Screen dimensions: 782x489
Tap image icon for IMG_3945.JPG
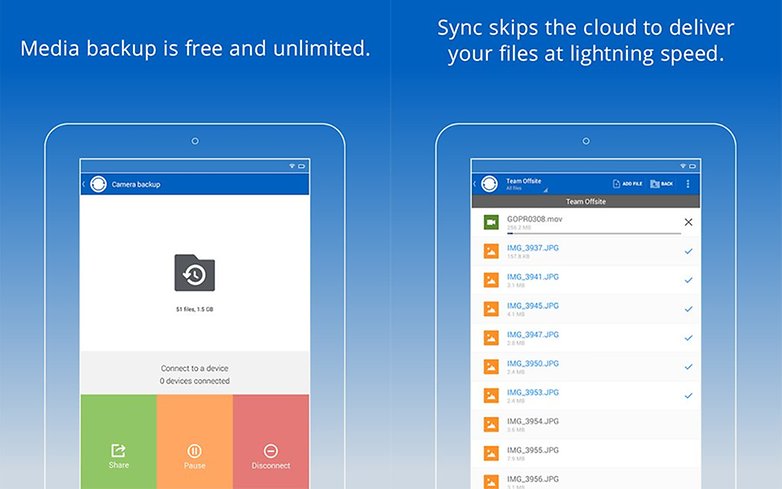coord(491,309)
